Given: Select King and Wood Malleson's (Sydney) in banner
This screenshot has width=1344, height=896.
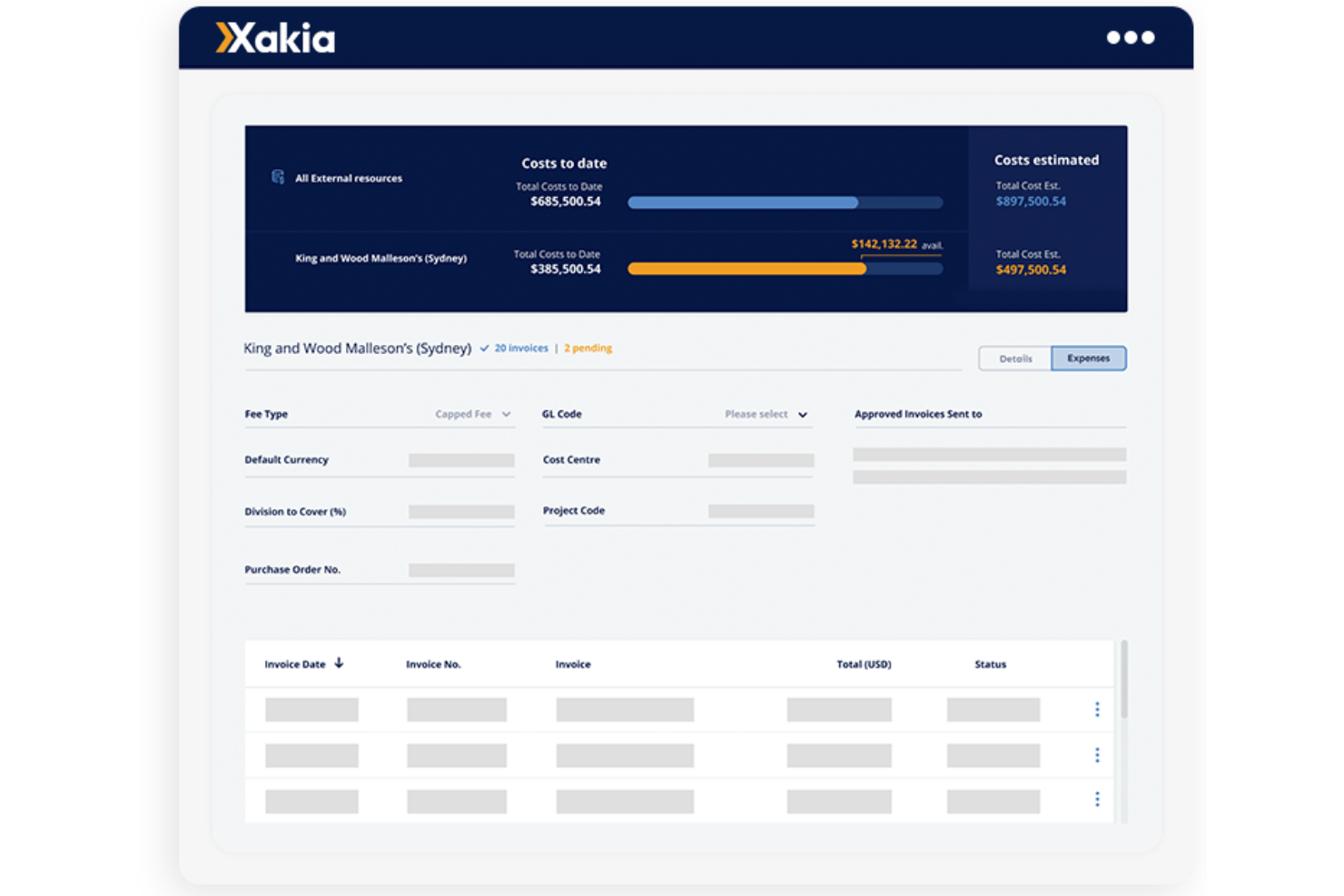Looking at the screenshot, I should tap(381, 259).
